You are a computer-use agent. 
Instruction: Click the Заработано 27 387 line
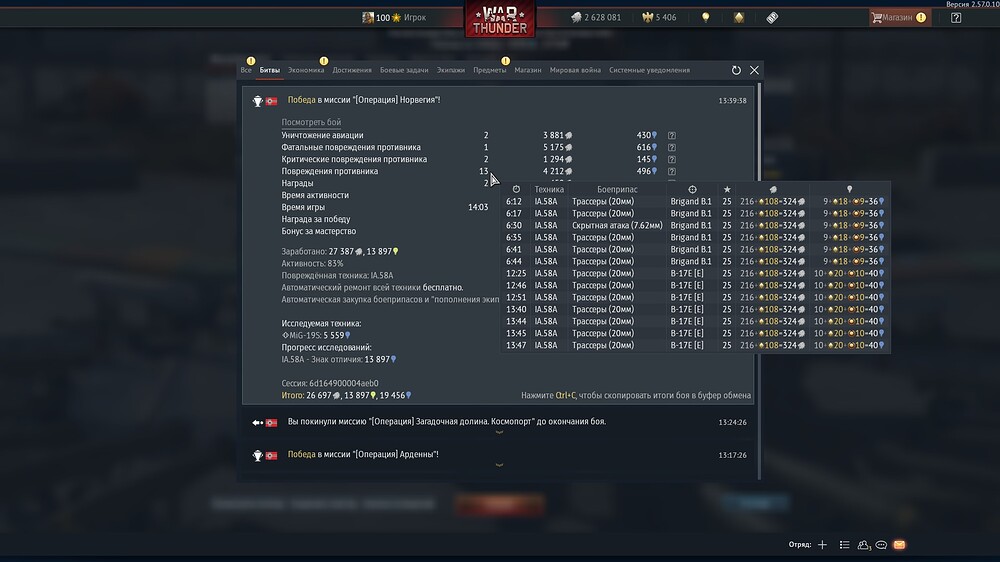340,251
